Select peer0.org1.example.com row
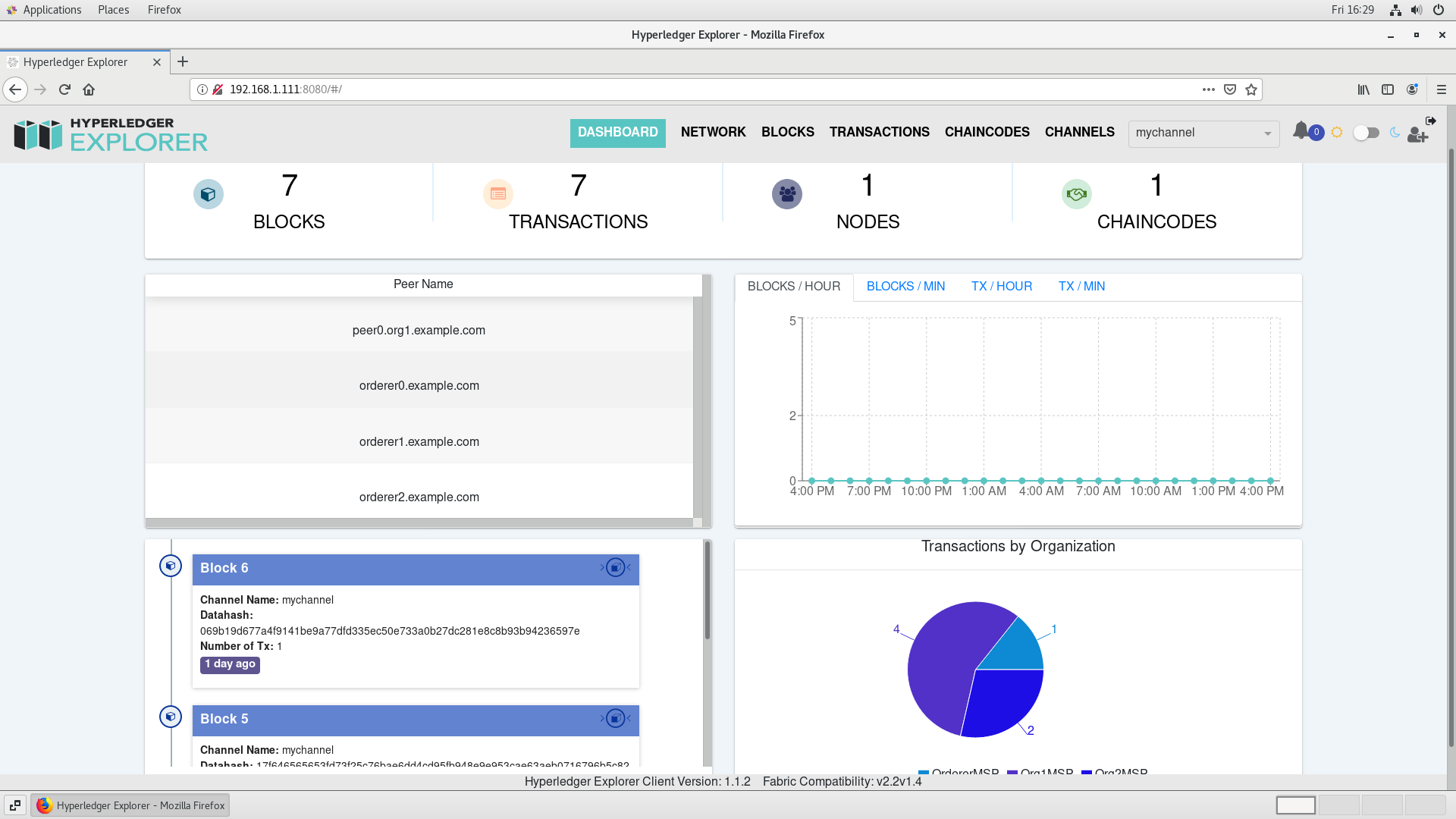Image resolution: width=1456 pixels, height=819 pixels. coord(419,325)
